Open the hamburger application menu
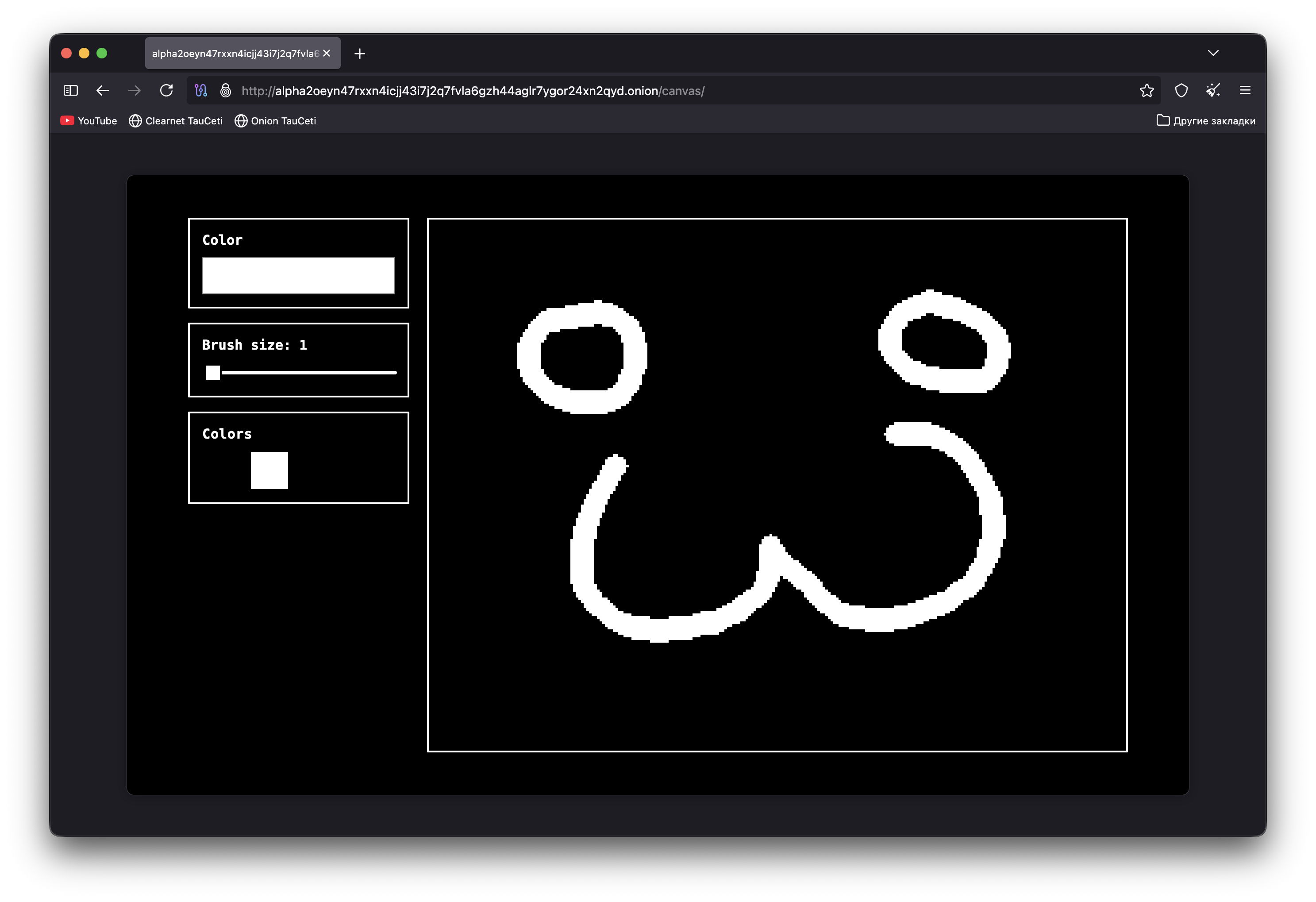The height and width of the screenshot is (902, 1316). 1245,91
